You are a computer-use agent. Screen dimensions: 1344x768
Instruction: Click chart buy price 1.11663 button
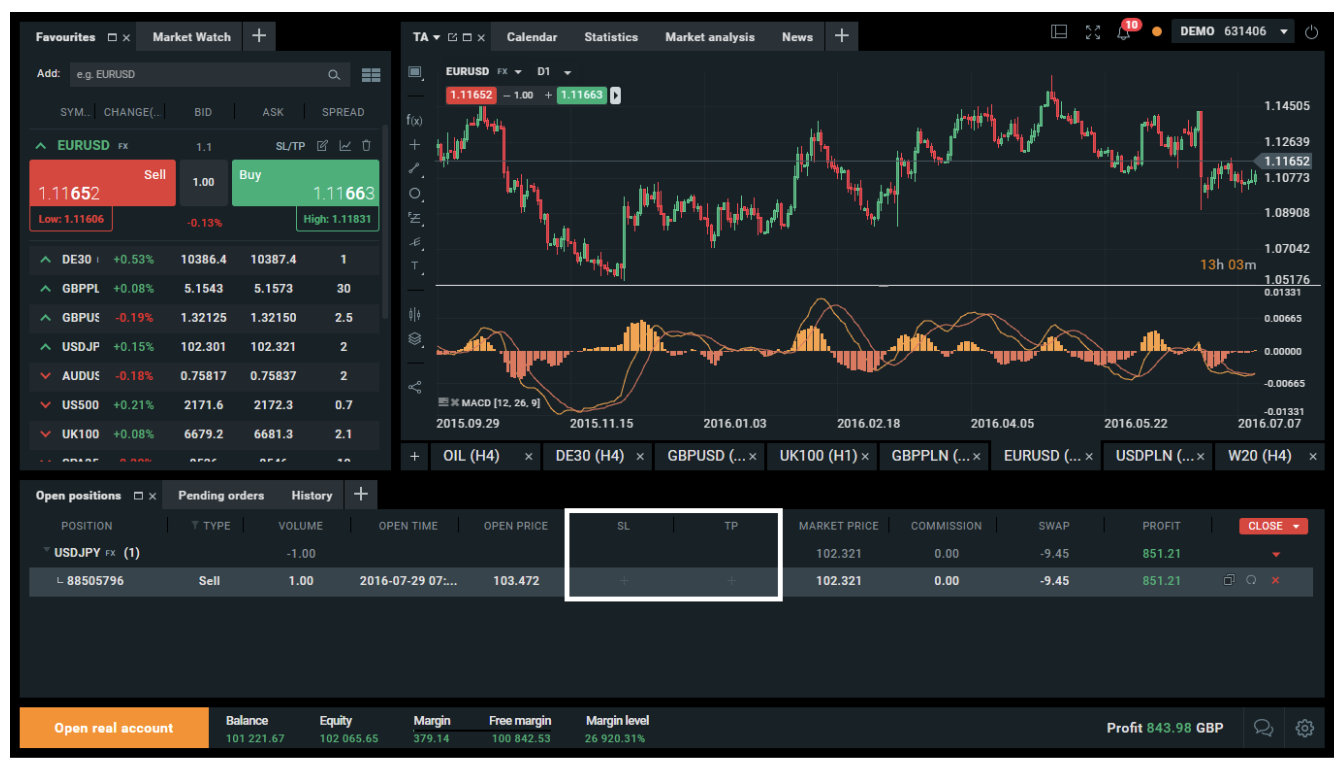582,95
